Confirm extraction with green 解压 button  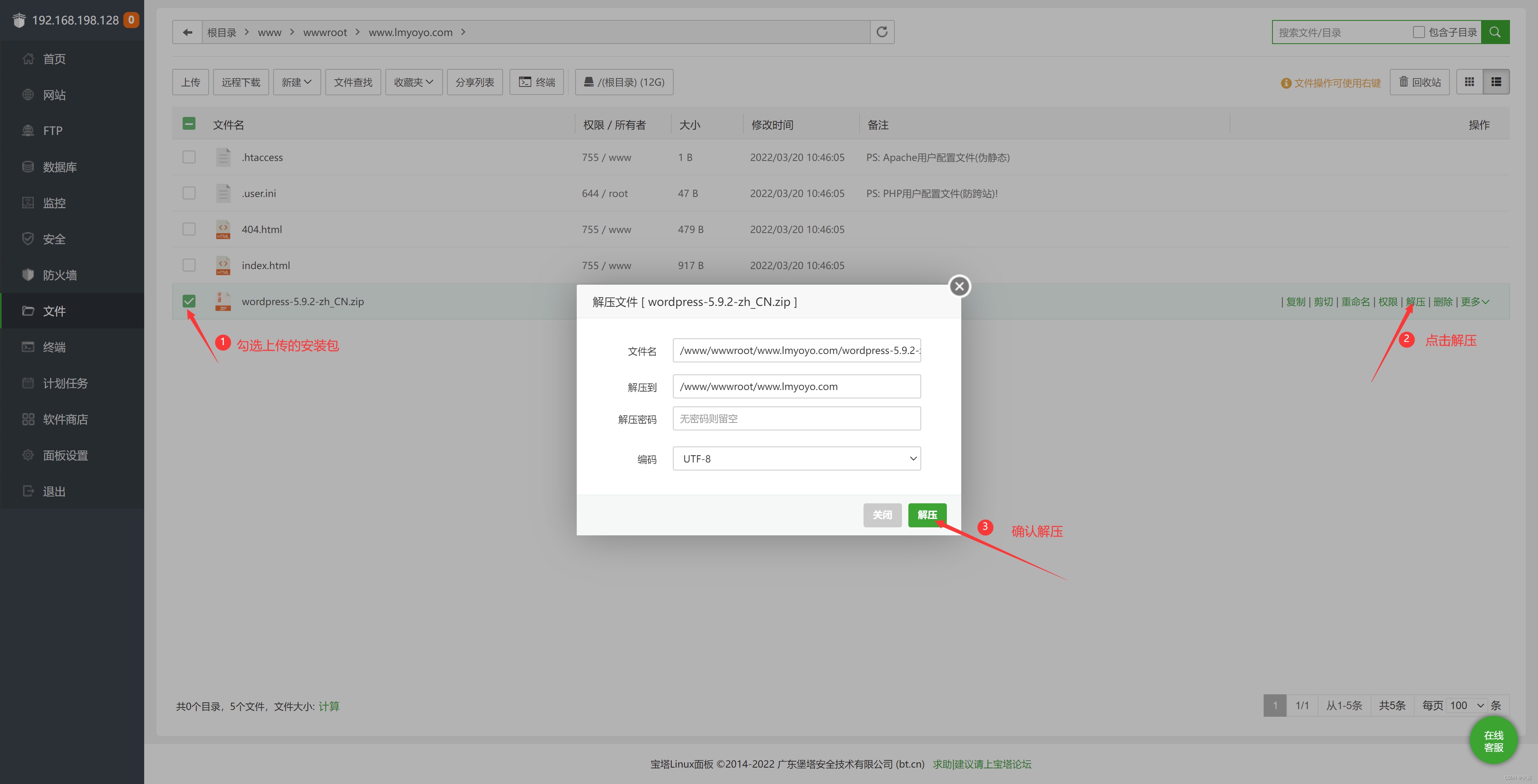927,515
